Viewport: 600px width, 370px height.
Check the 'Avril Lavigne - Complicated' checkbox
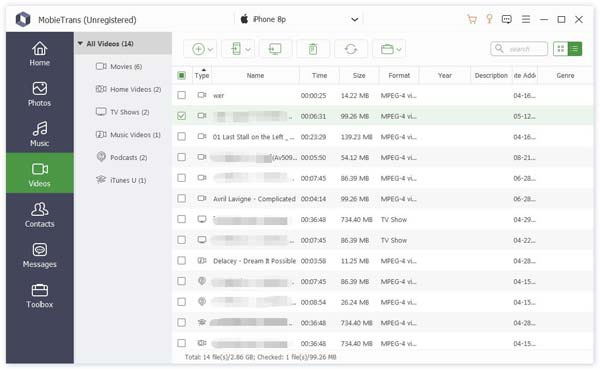pyautogui.click(x=182, y=198)
